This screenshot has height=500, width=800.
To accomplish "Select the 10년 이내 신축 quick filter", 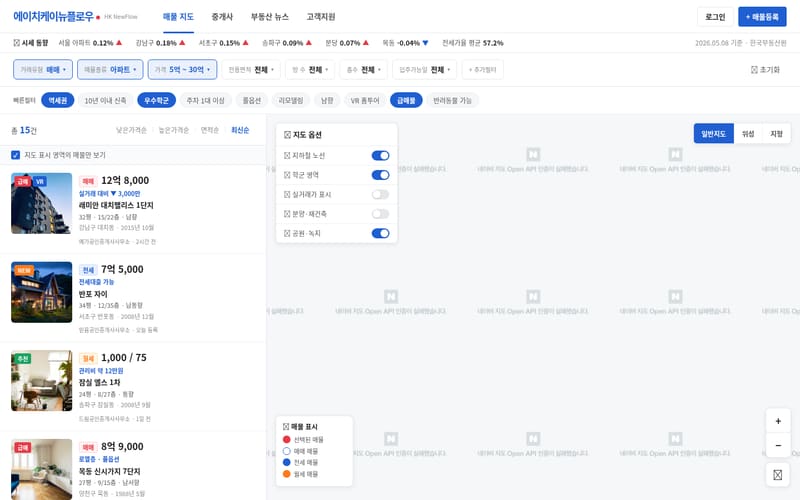I will 106,101.
